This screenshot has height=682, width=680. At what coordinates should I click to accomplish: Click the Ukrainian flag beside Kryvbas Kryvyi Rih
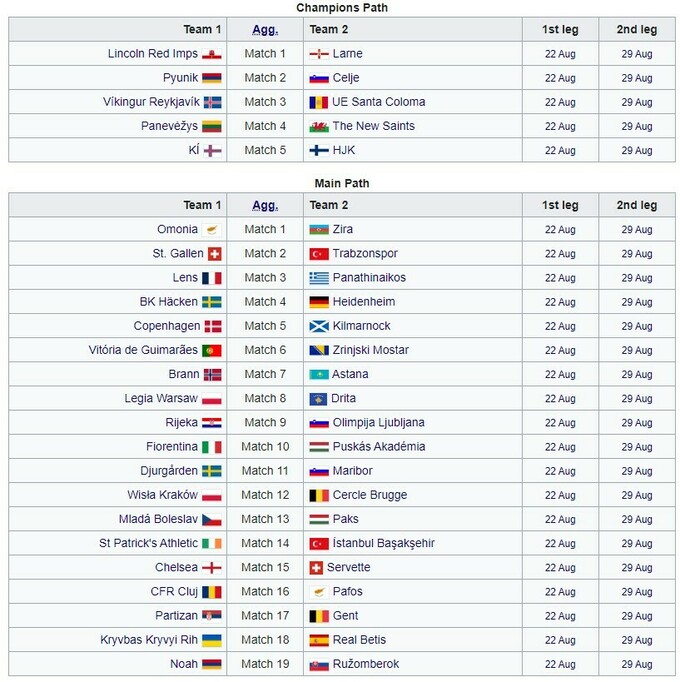point(211,640)
